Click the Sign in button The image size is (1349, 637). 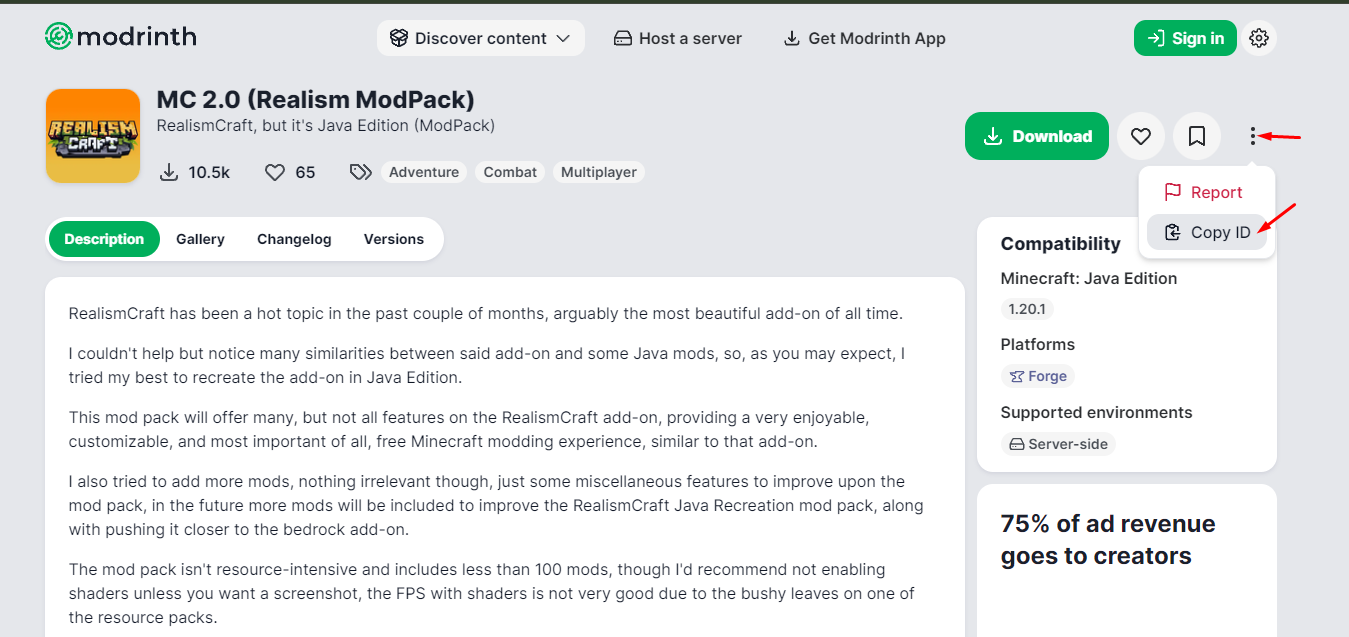coord(1185,38)
